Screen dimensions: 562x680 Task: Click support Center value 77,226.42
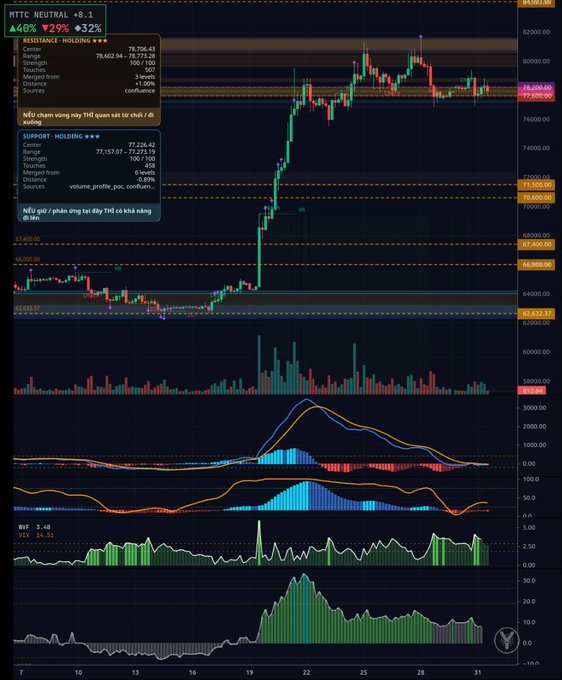[141, 145]
